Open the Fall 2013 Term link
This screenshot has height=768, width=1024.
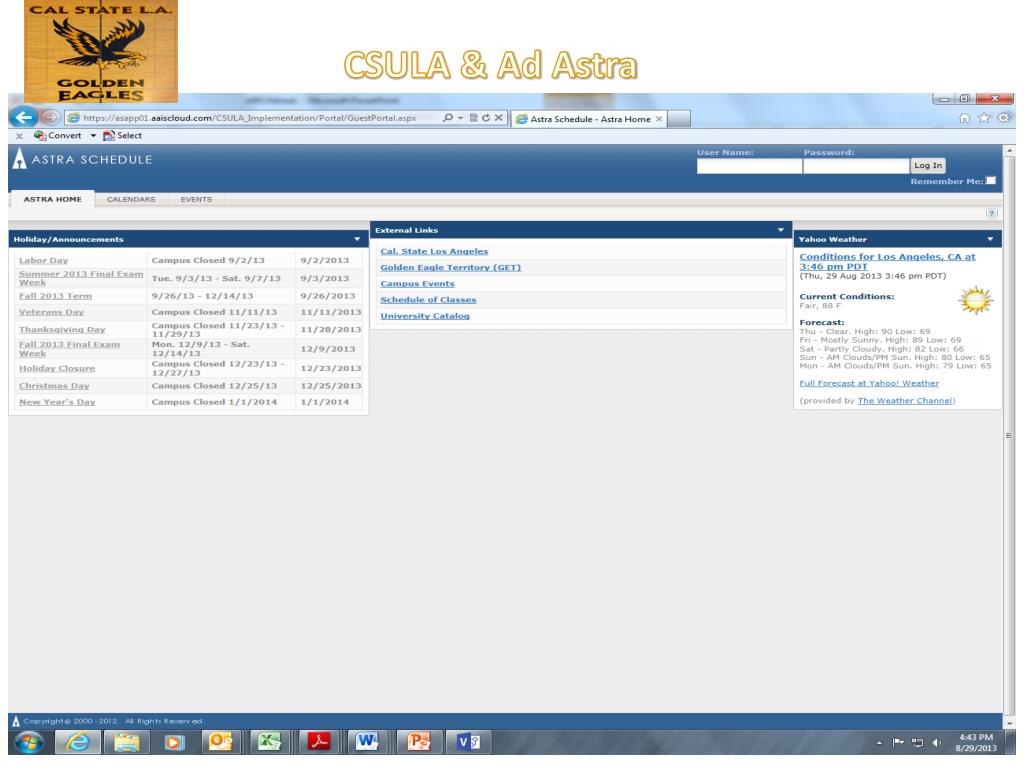56,296
